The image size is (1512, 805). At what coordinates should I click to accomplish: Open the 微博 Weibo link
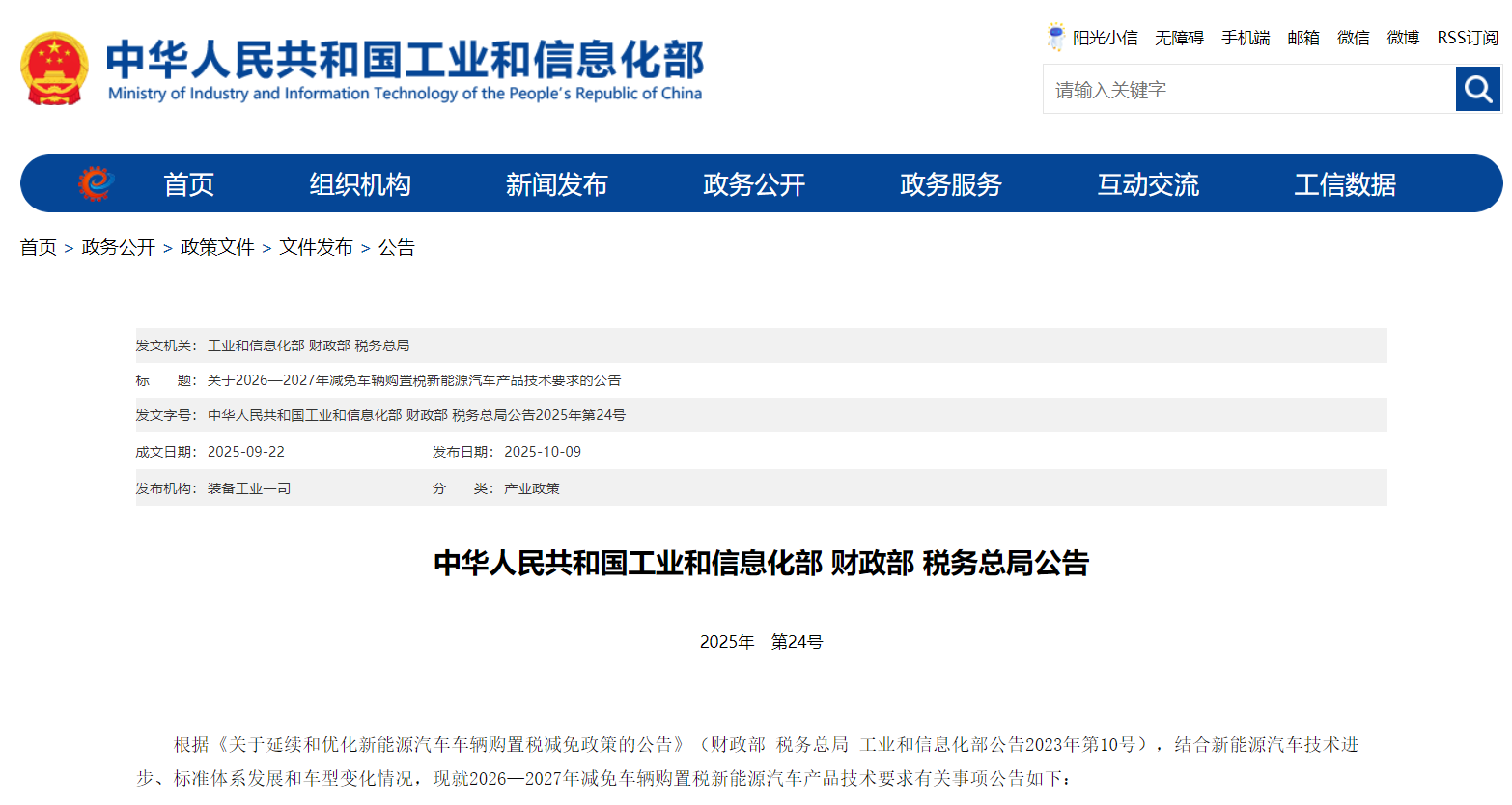click(x=1402, y=37)
